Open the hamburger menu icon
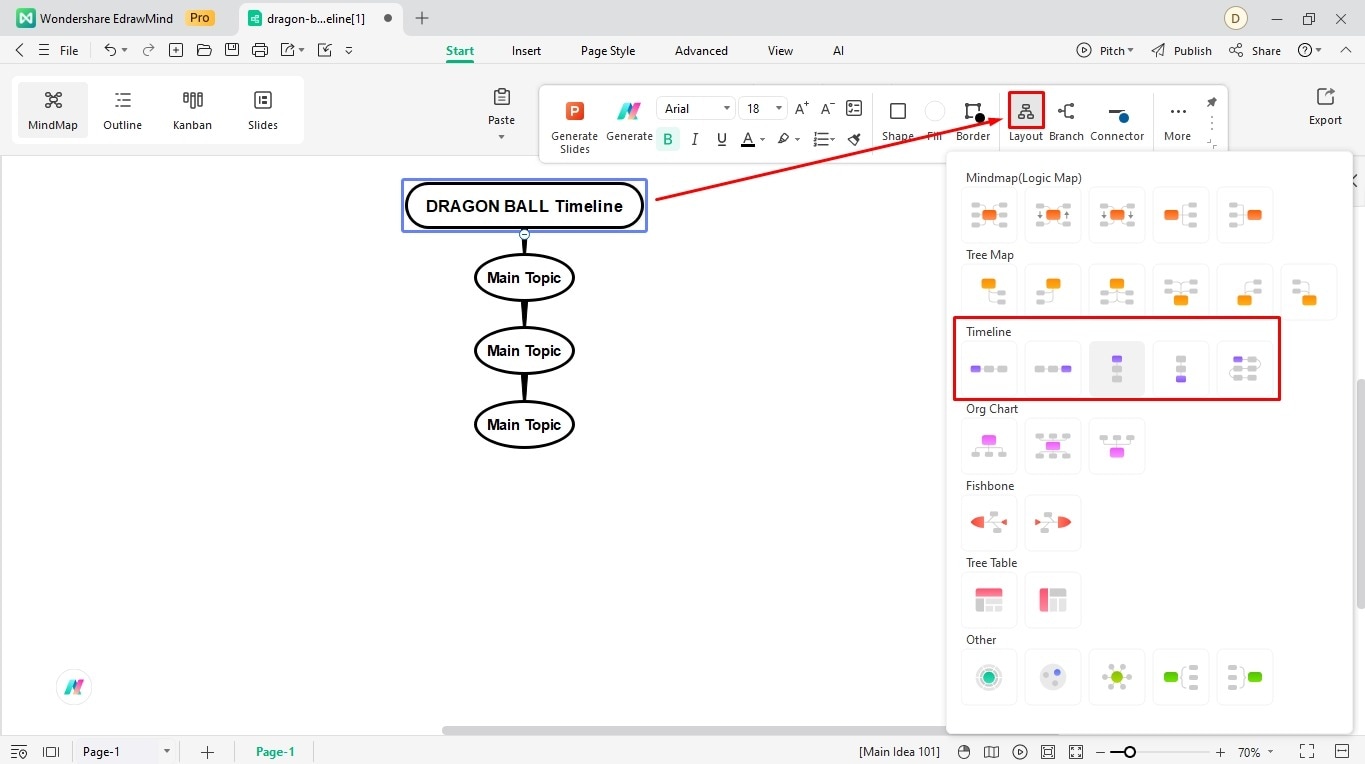 click(x=43, y=50)
